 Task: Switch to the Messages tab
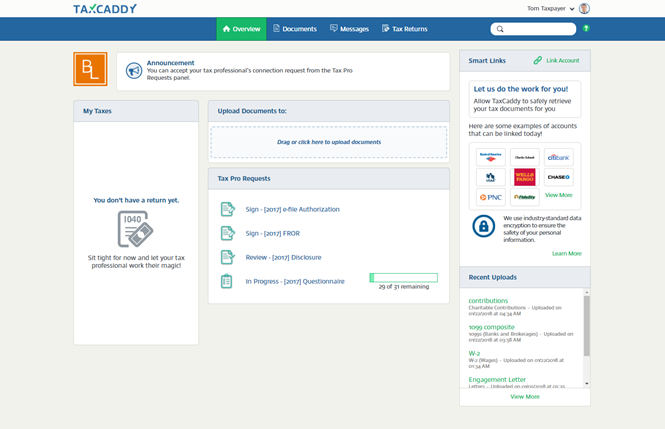[349, 29]
